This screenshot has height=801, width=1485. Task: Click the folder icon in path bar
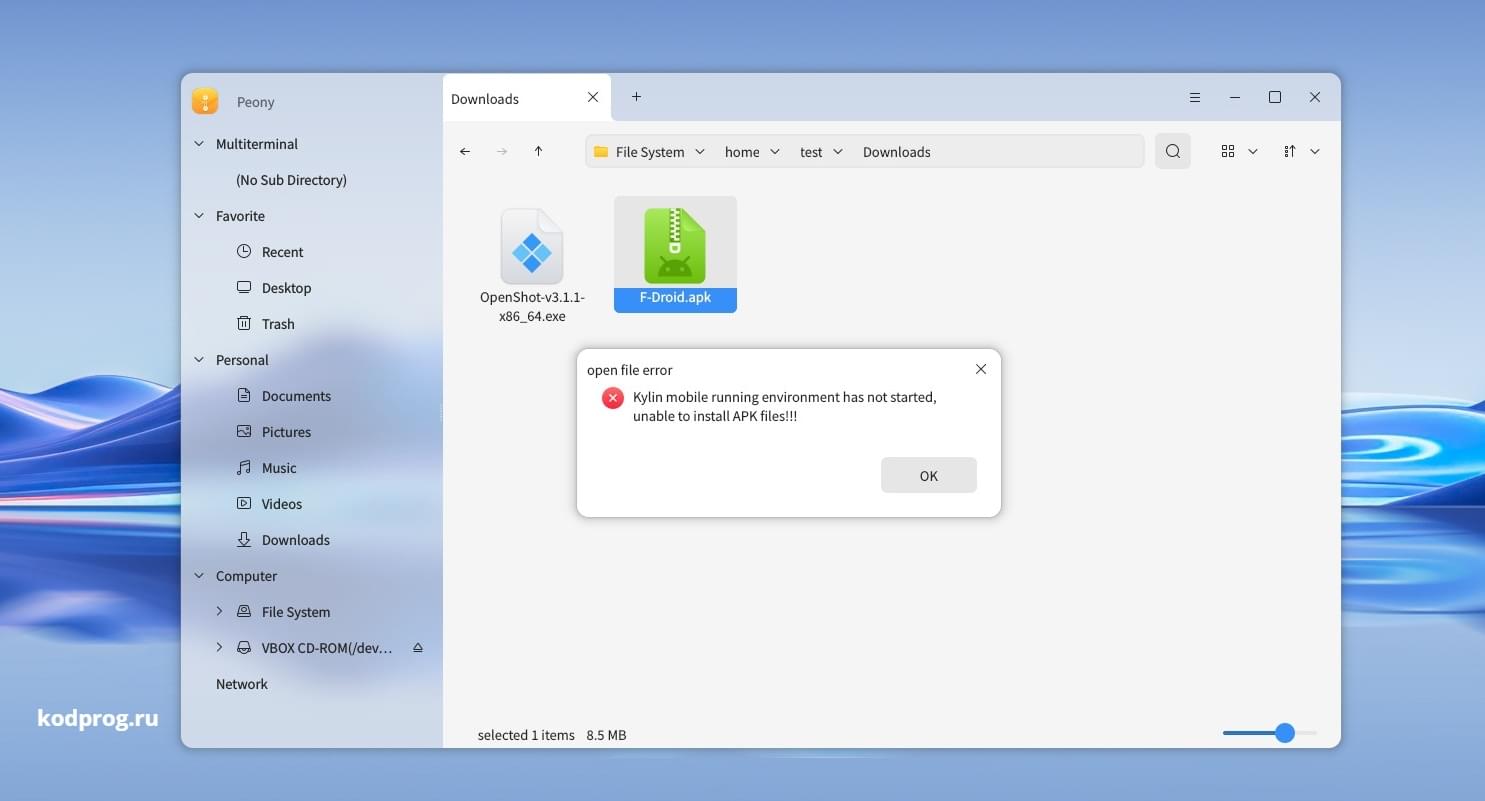click(601, 152)
